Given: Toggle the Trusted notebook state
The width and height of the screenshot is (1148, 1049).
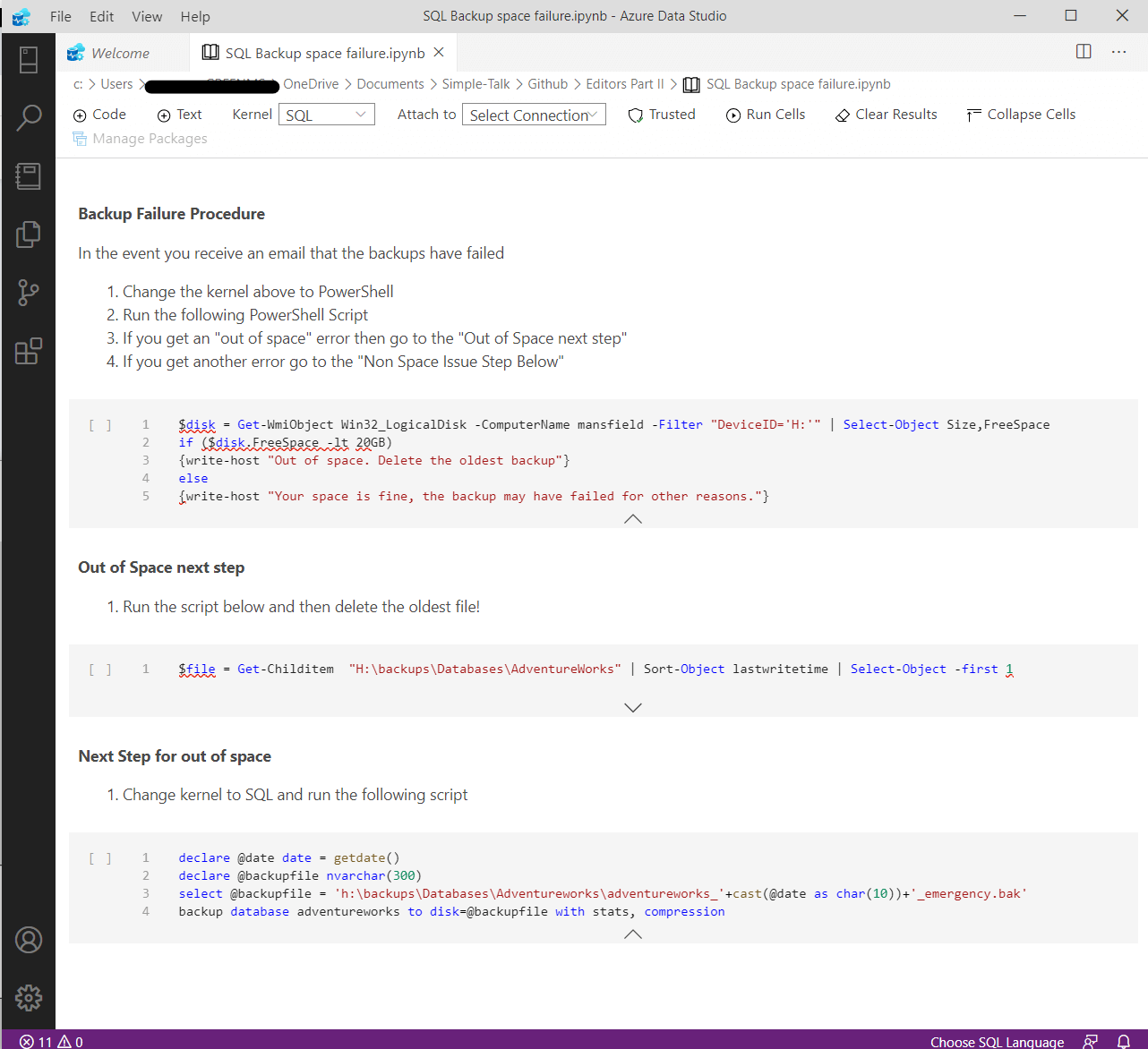Looking at the screenshot, I should pyautogui.click(x=662, y=115).
